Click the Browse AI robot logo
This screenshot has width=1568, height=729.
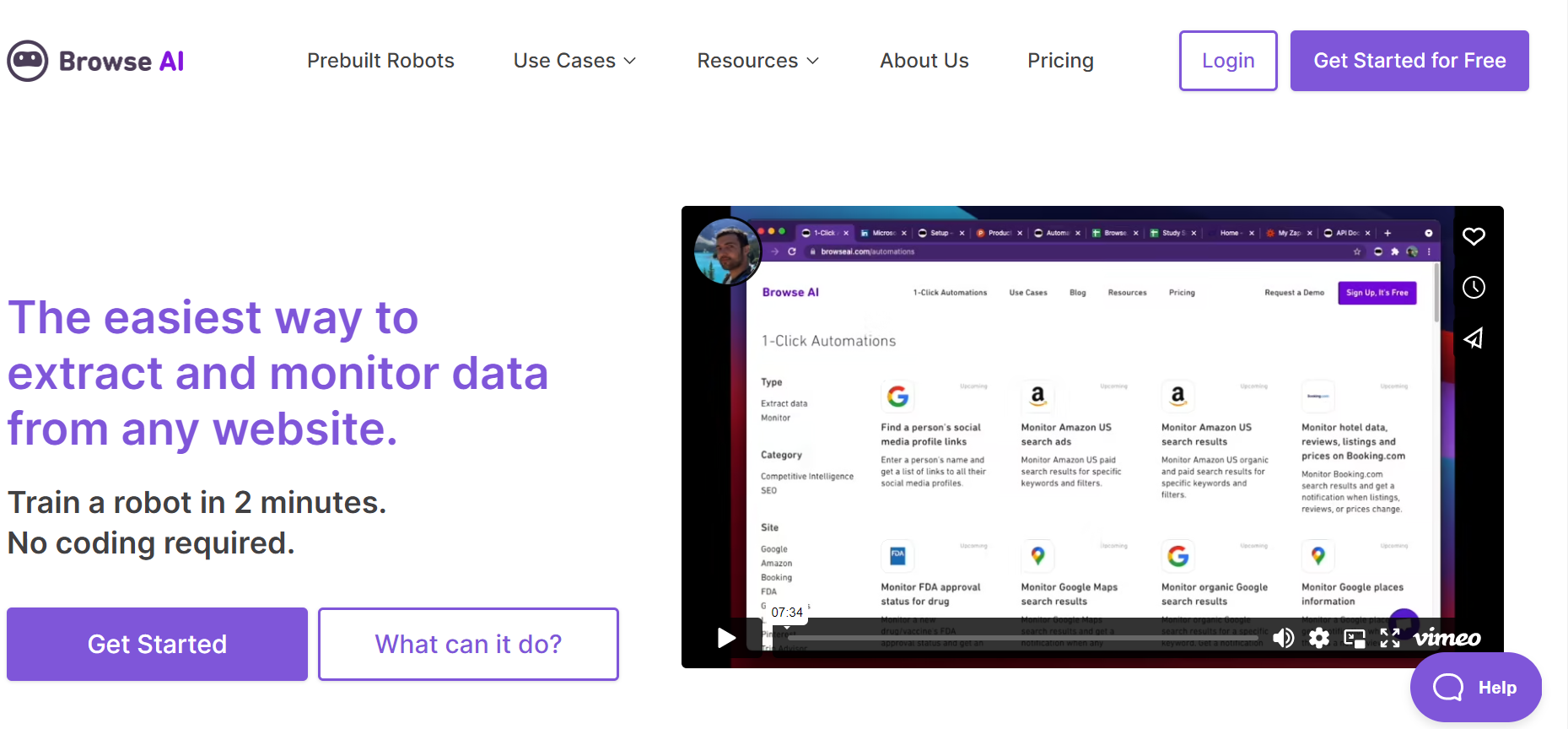(28, 61)
